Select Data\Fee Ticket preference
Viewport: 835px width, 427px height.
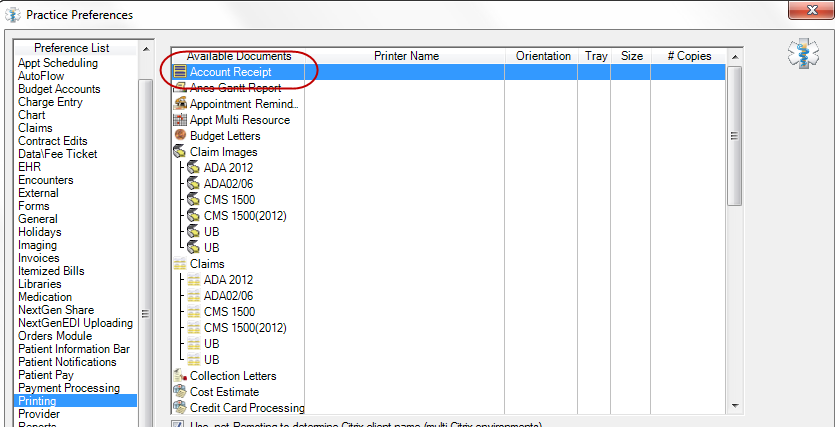[58, 154]
